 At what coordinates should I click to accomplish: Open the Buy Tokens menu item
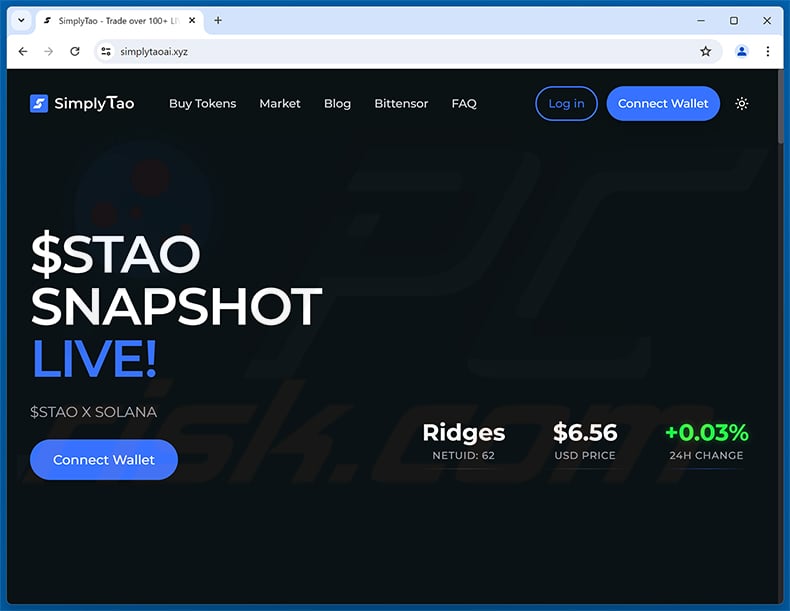(203, 104)
